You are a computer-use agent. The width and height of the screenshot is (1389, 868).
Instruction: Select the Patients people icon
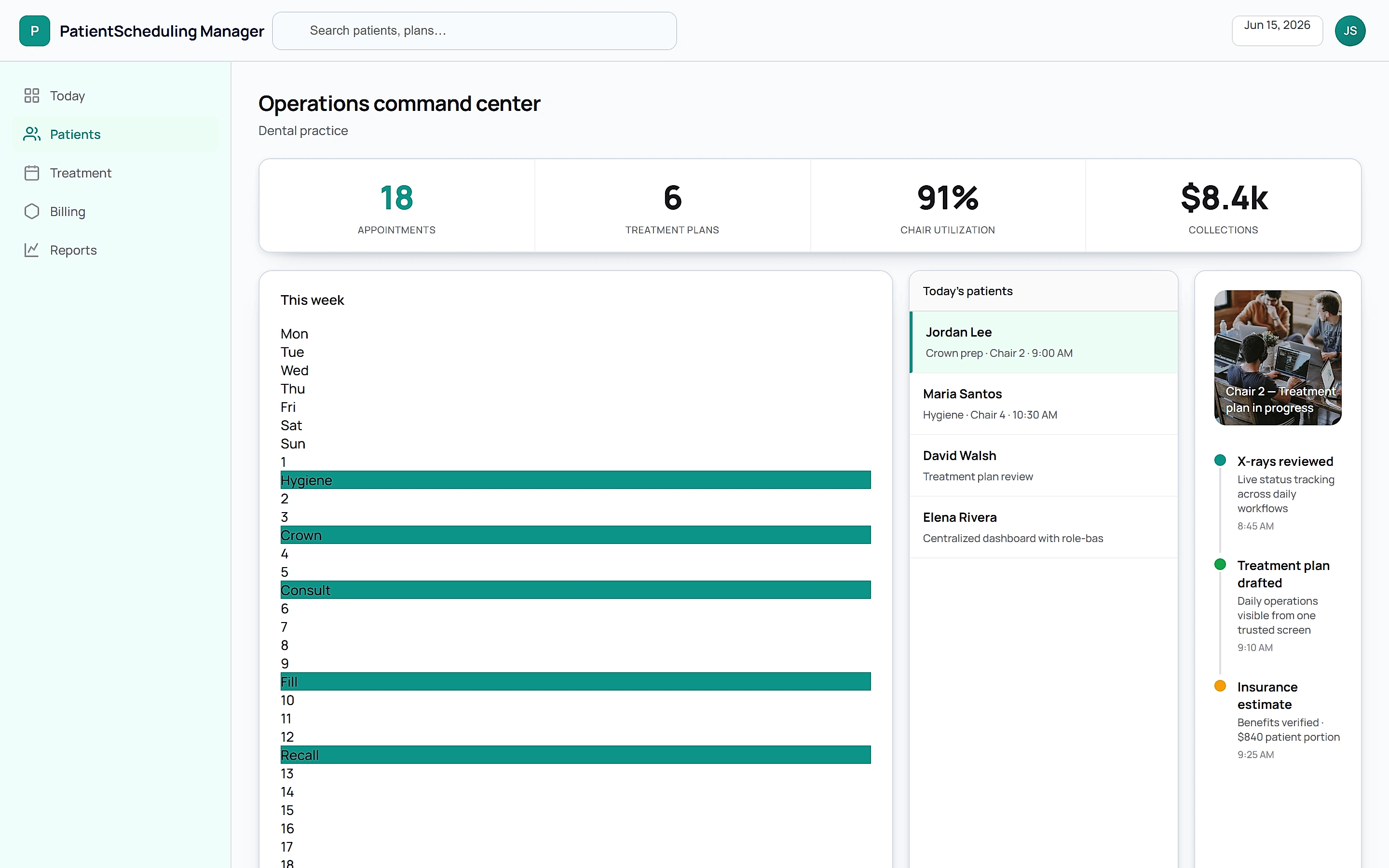tap(31, 134)
